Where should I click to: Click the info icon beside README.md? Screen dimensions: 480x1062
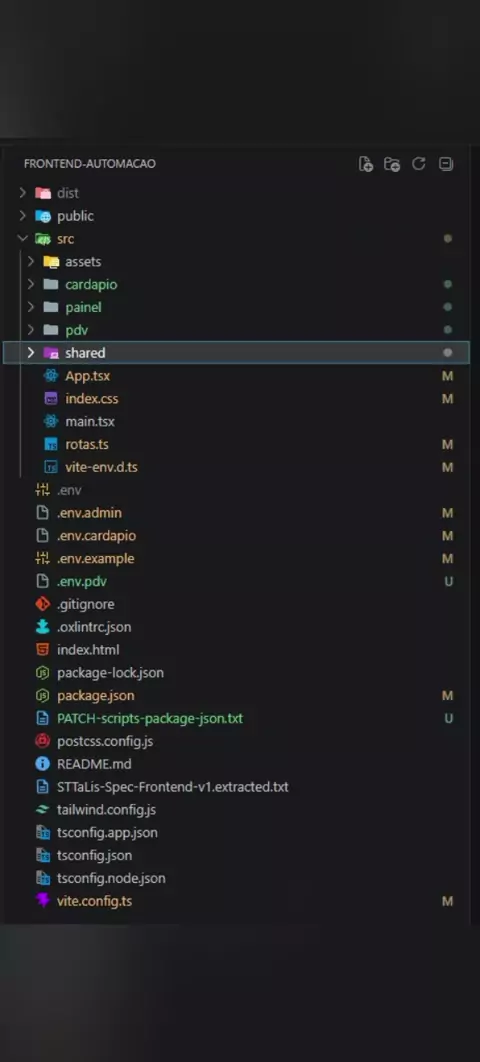[43, 764]
